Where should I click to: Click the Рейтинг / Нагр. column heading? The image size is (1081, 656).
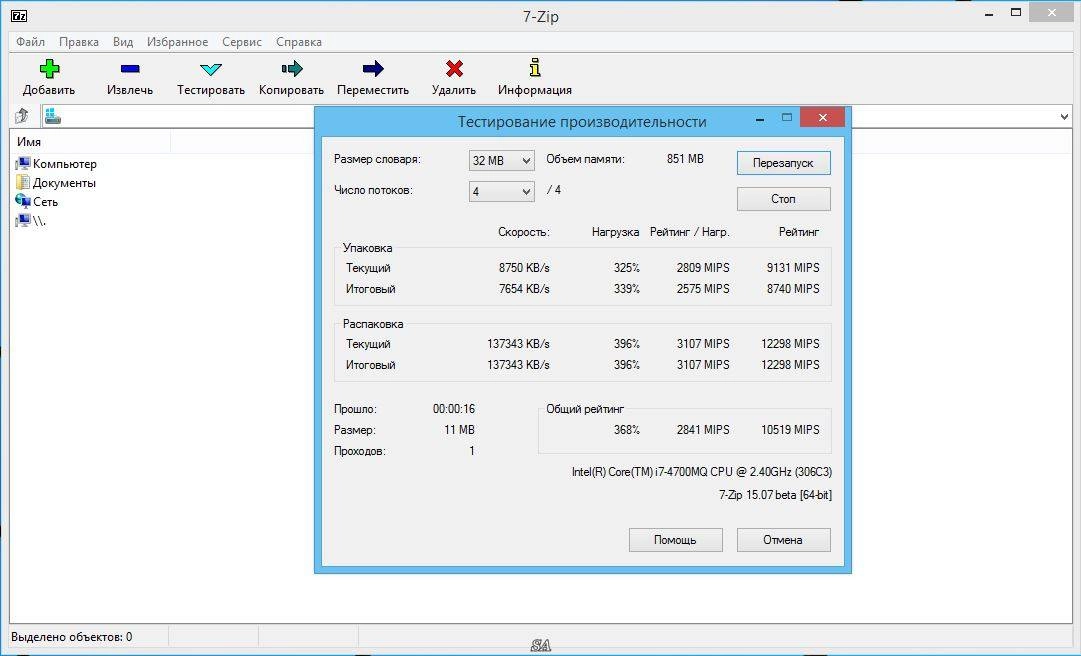(x=689, y=232)
